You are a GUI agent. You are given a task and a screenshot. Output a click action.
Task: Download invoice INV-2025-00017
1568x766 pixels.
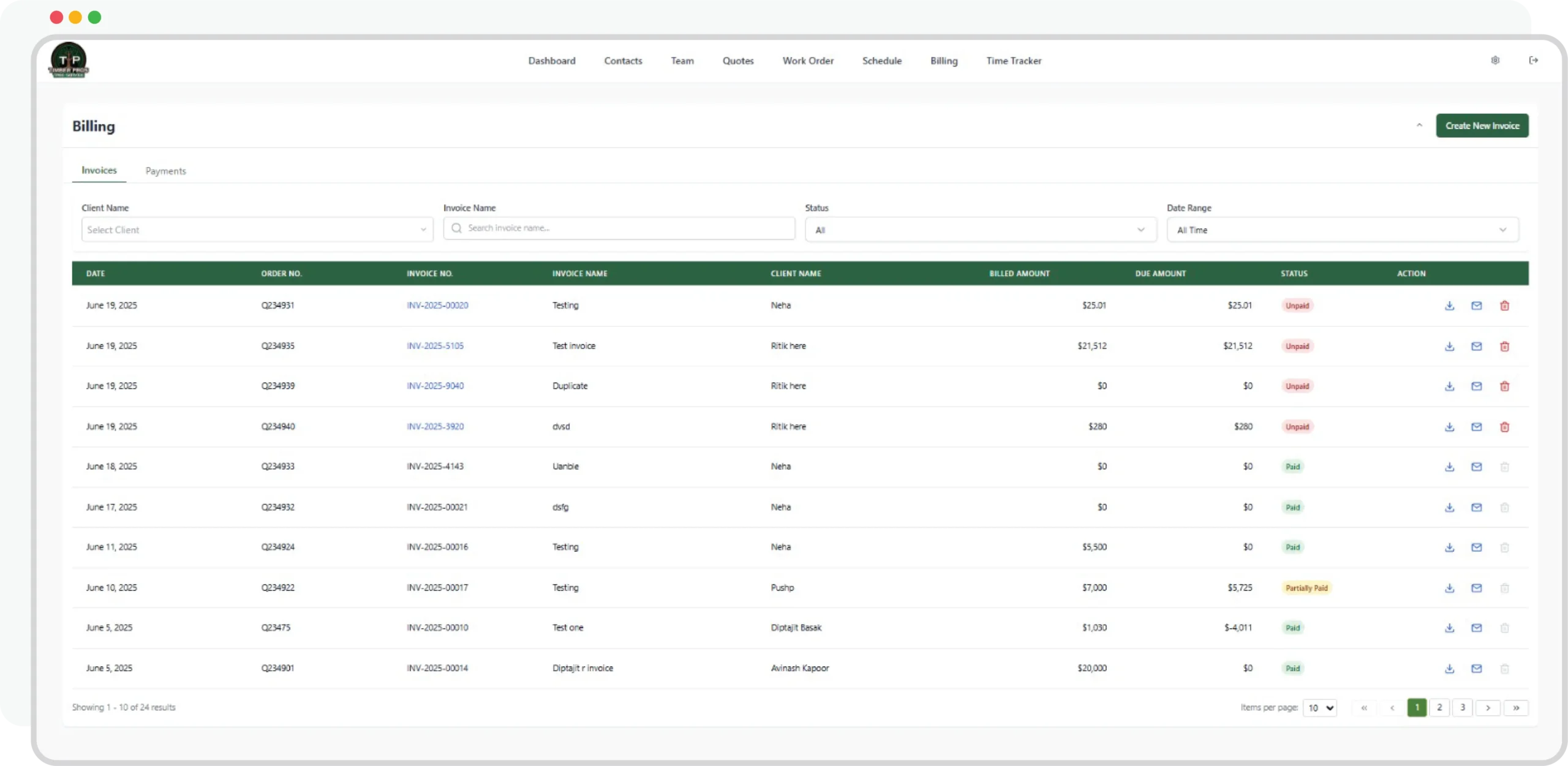(1449, 588)
